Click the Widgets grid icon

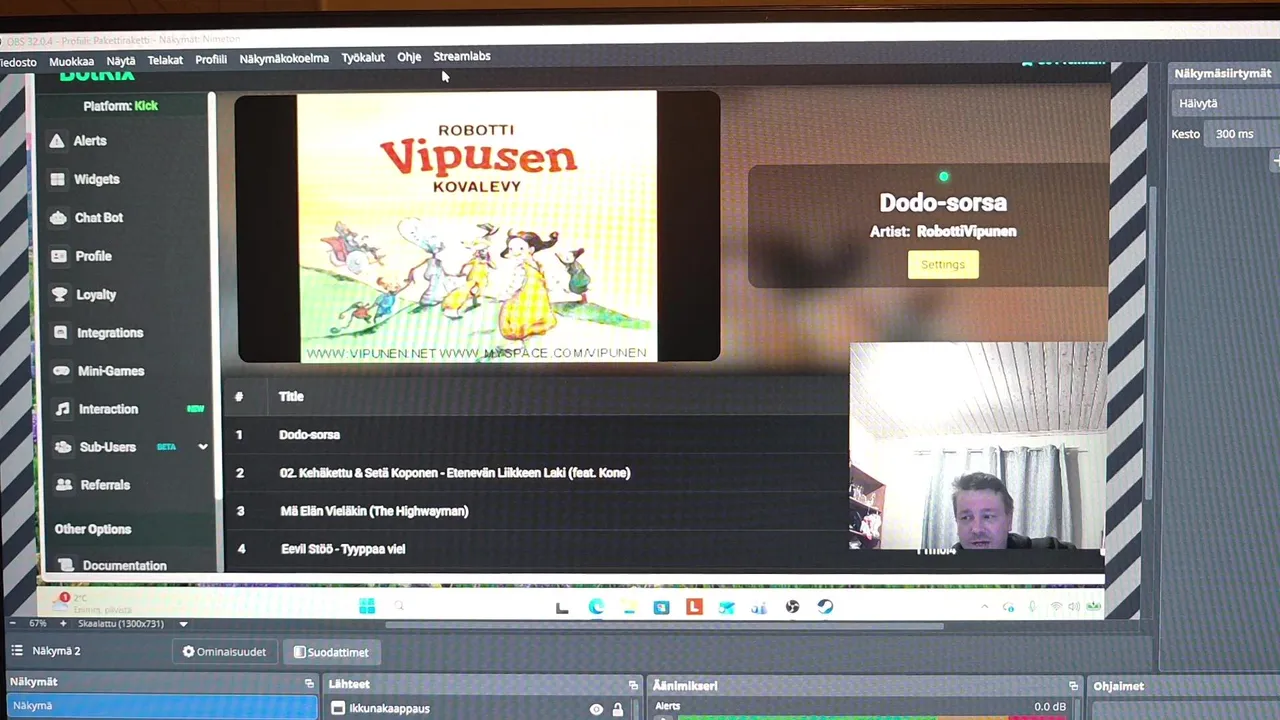pos(57,179)
